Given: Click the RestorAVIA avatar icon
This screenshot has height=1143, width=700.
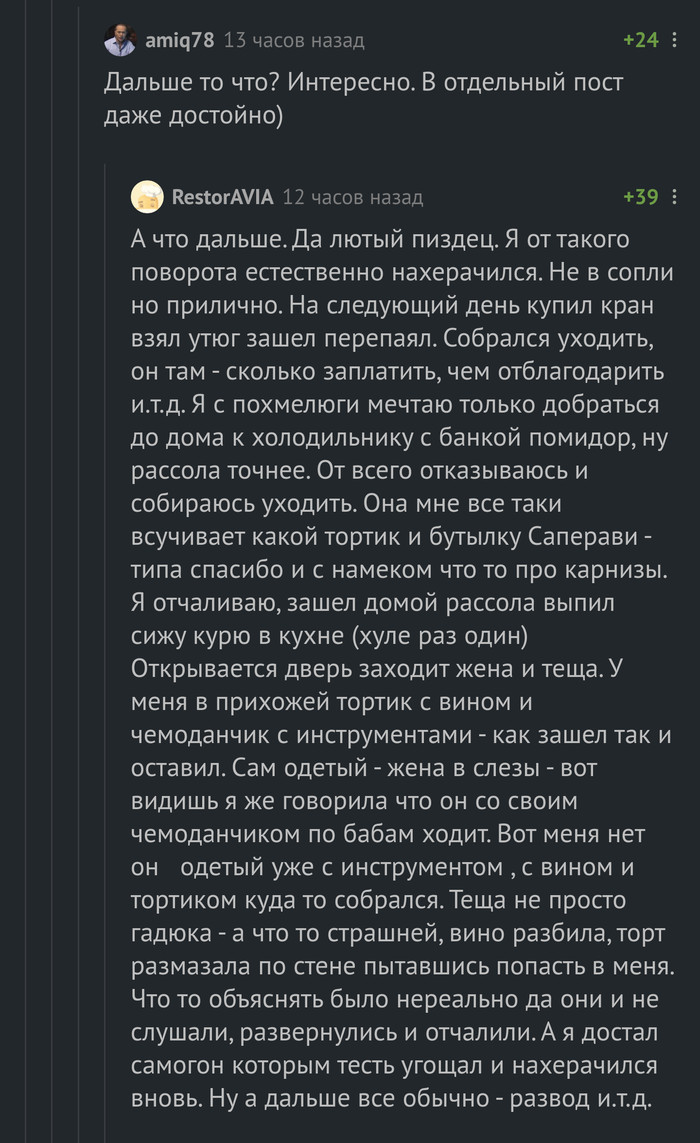Looking at the screenshot, I should coord(148,197).
